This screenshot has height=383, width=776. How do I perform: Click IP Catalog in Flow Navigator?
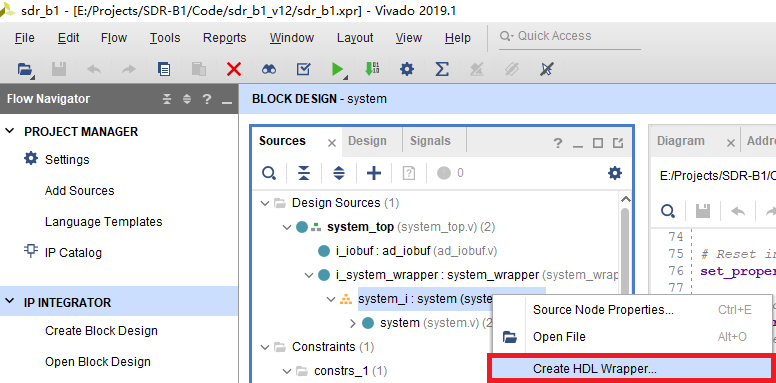[x=73, y=252]
